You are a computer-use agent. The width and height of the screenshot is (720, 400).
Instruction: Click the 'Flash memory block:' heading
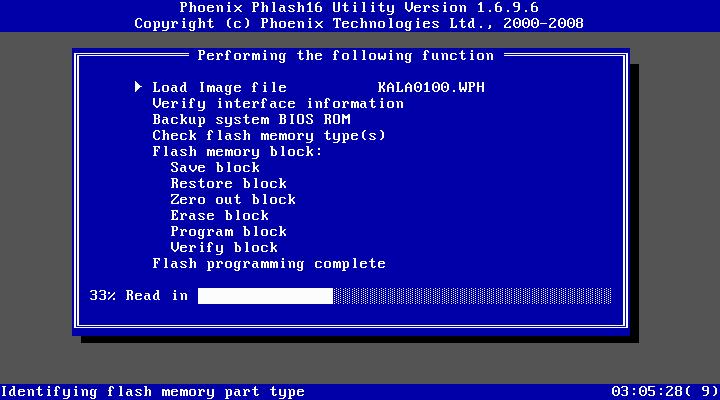point(237,152)
